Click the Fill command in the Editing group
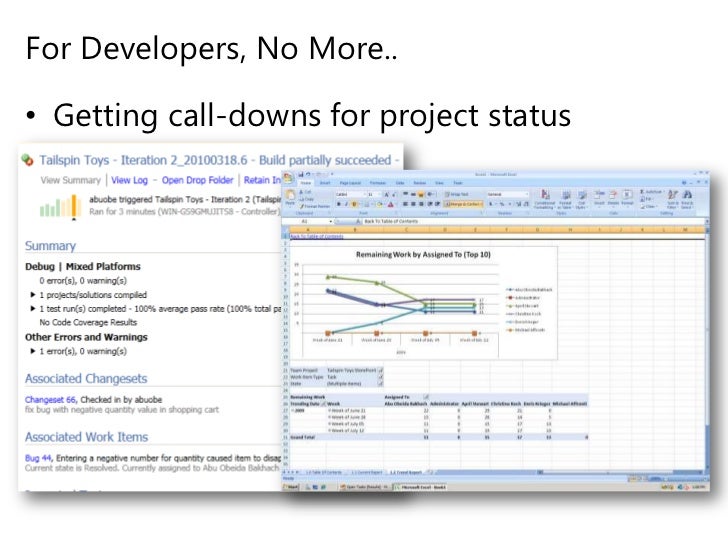728x546 pixels. [646, 199]
